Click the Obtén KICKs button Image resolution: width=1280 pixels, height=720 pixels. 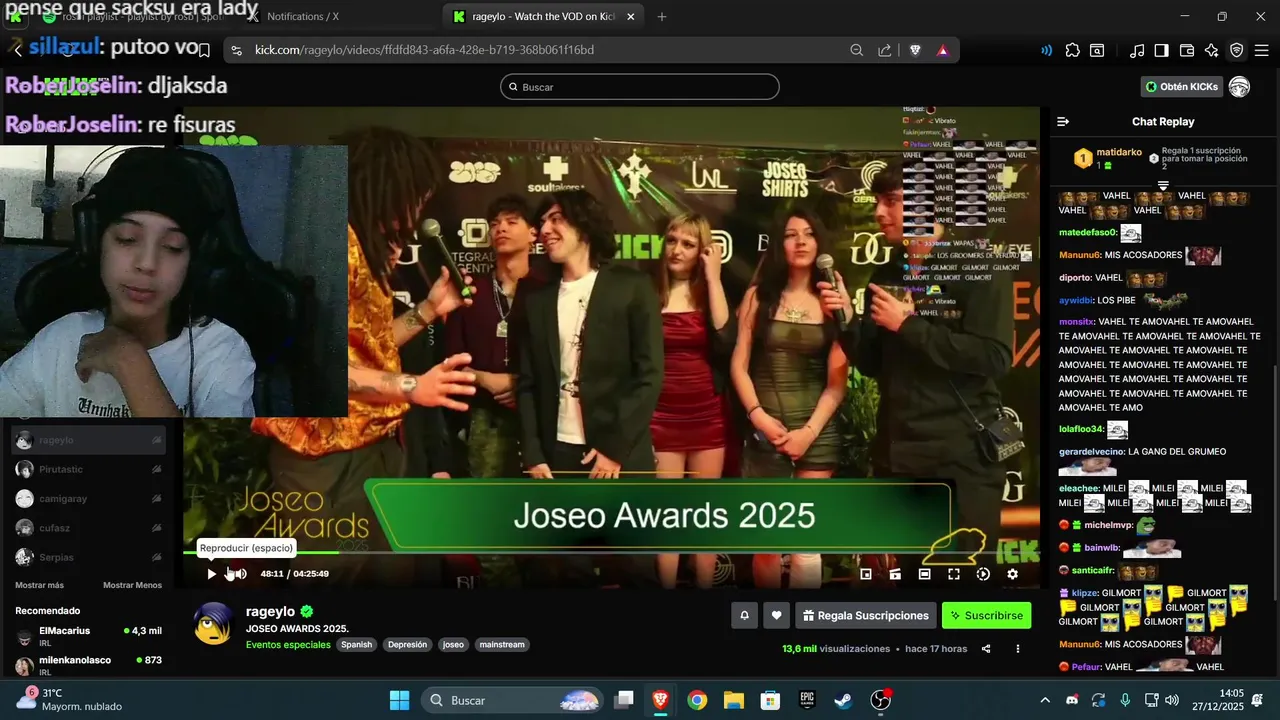click(x=1182, y=87)
